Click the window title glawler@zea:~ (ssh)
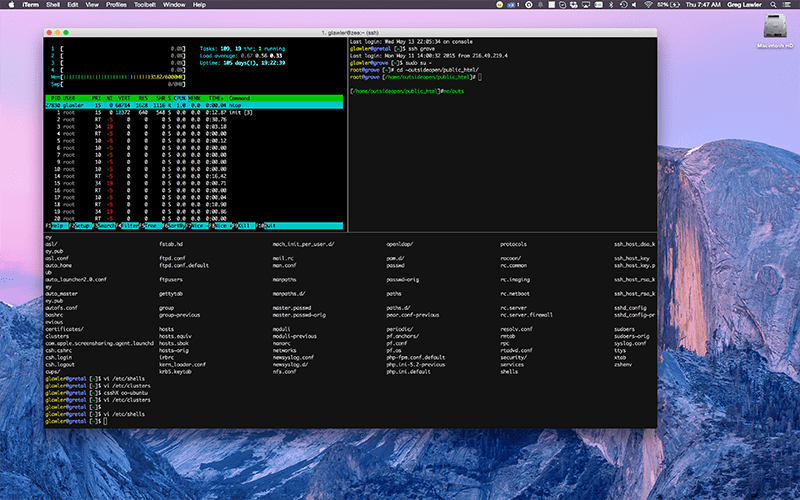The height and width of the screenshot is (500, 800). (x=350, y=33)
